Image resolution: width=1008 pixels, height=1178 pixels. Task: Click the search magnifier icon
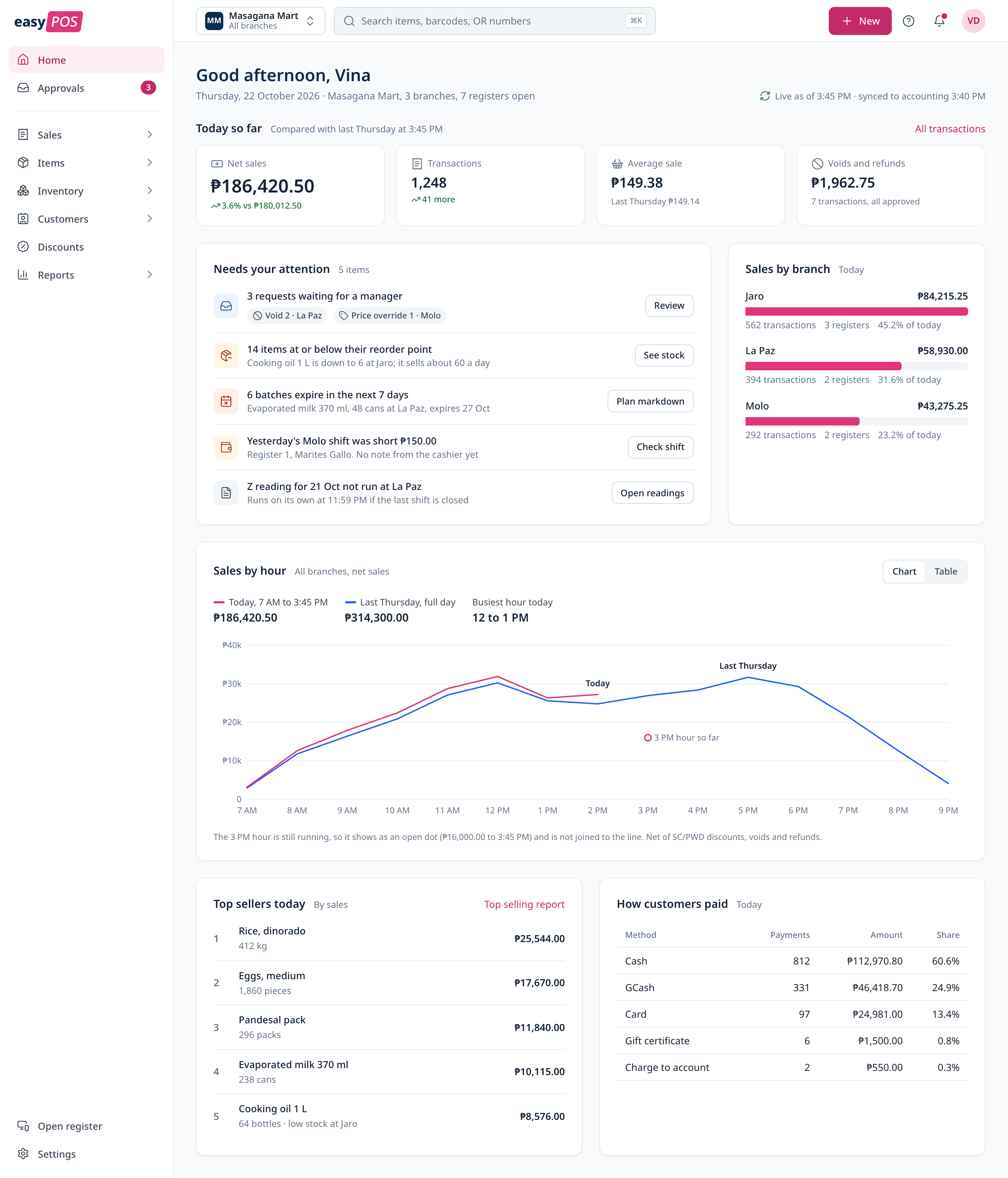tap(349, 21)
